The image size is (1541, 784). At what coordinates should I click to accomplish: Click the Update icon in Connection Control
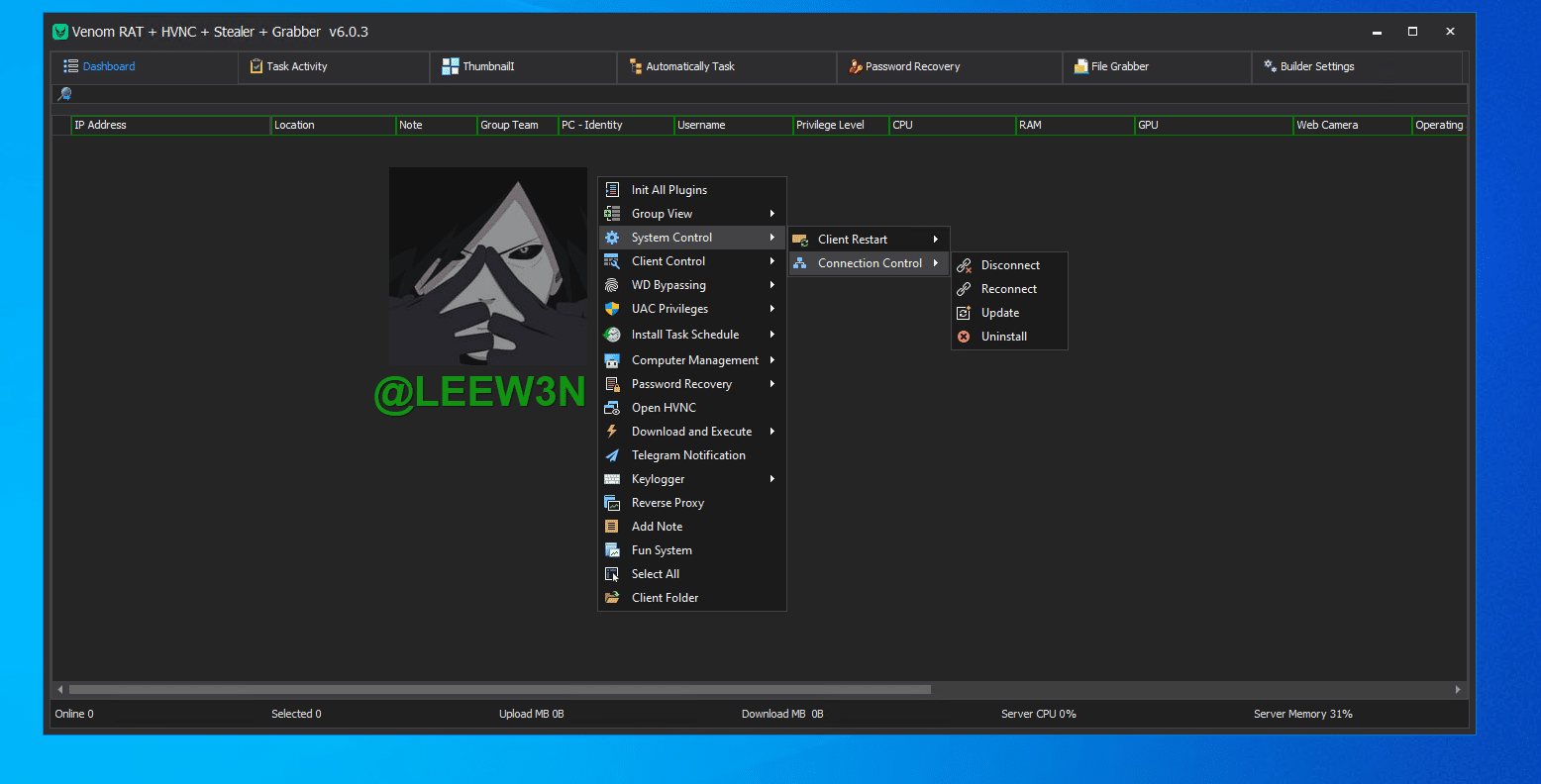964,313
